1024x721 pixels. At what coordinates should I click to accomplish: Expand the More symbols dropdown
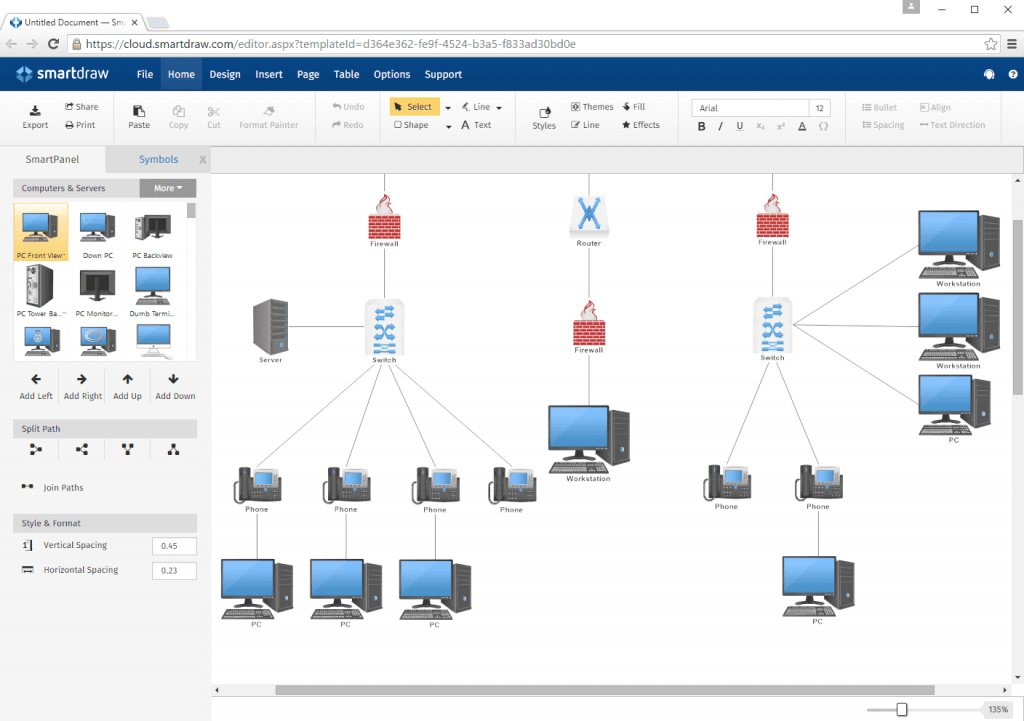coord(167,188)
